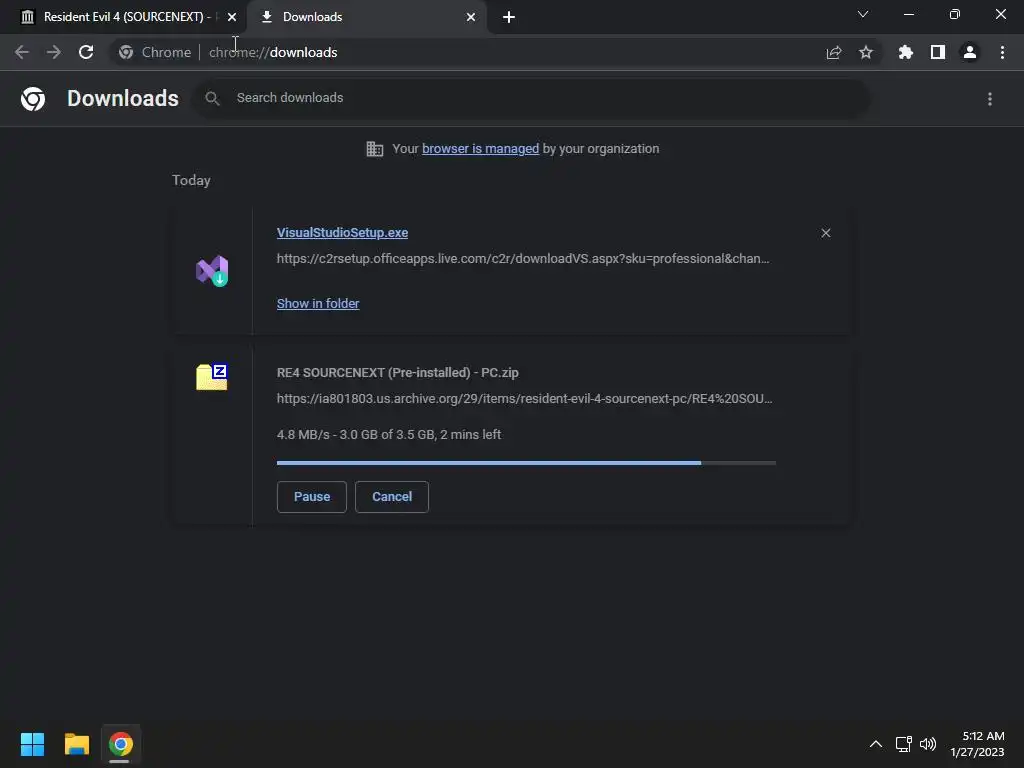This screenshot has height=768, width=1024.
Task: Go back to previous page
Action: [22, 52]
